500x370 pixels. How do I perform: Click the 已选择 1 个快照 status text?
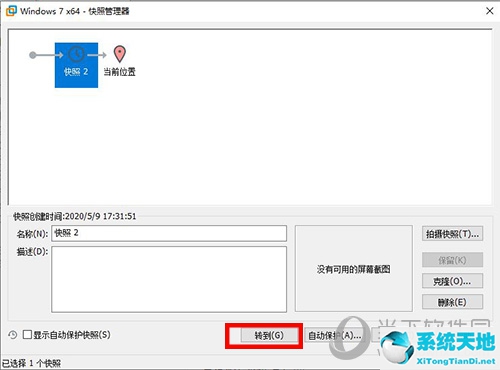[x=32, y=363]
